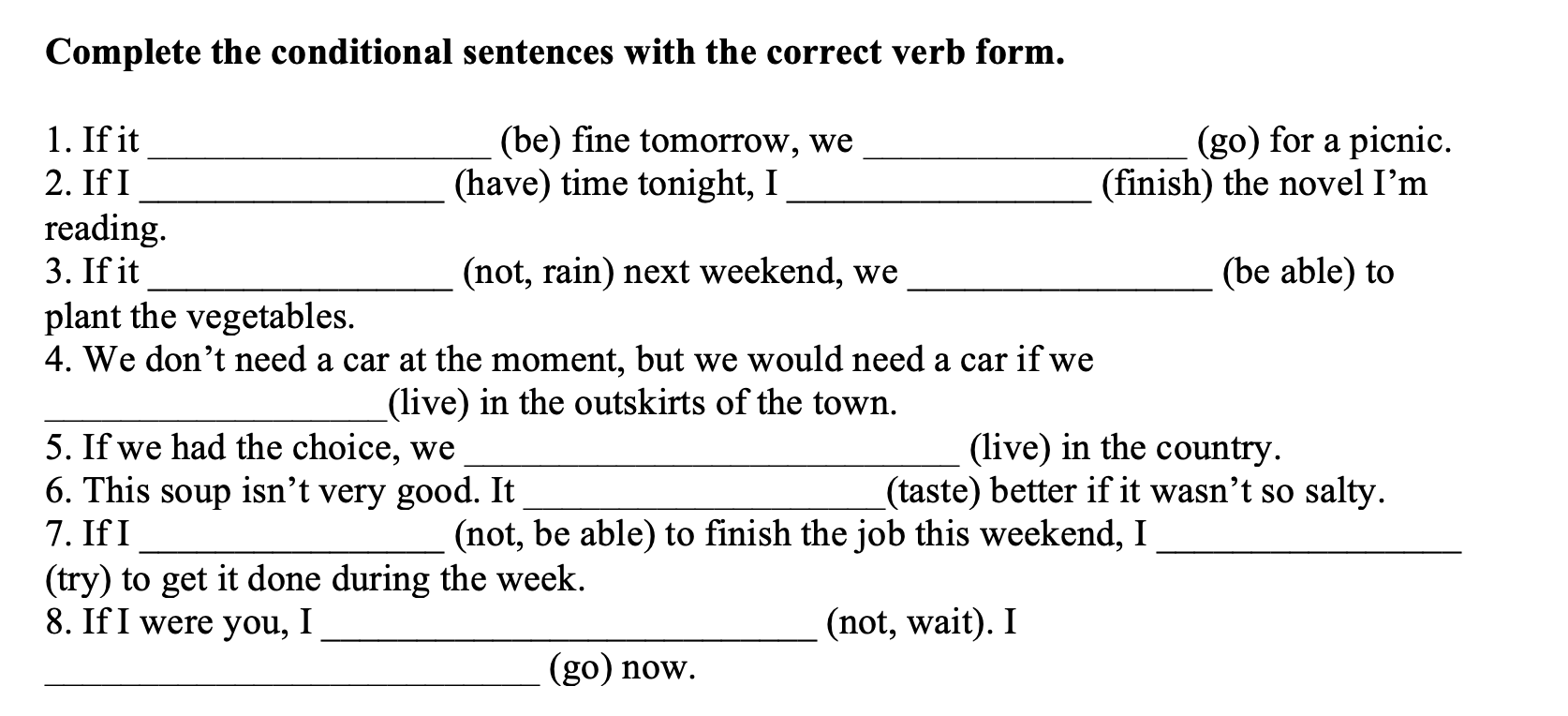Click the text 'plant the vegetables'
The height and width of the screenshot is (716, 1568).
click(199, 317)
